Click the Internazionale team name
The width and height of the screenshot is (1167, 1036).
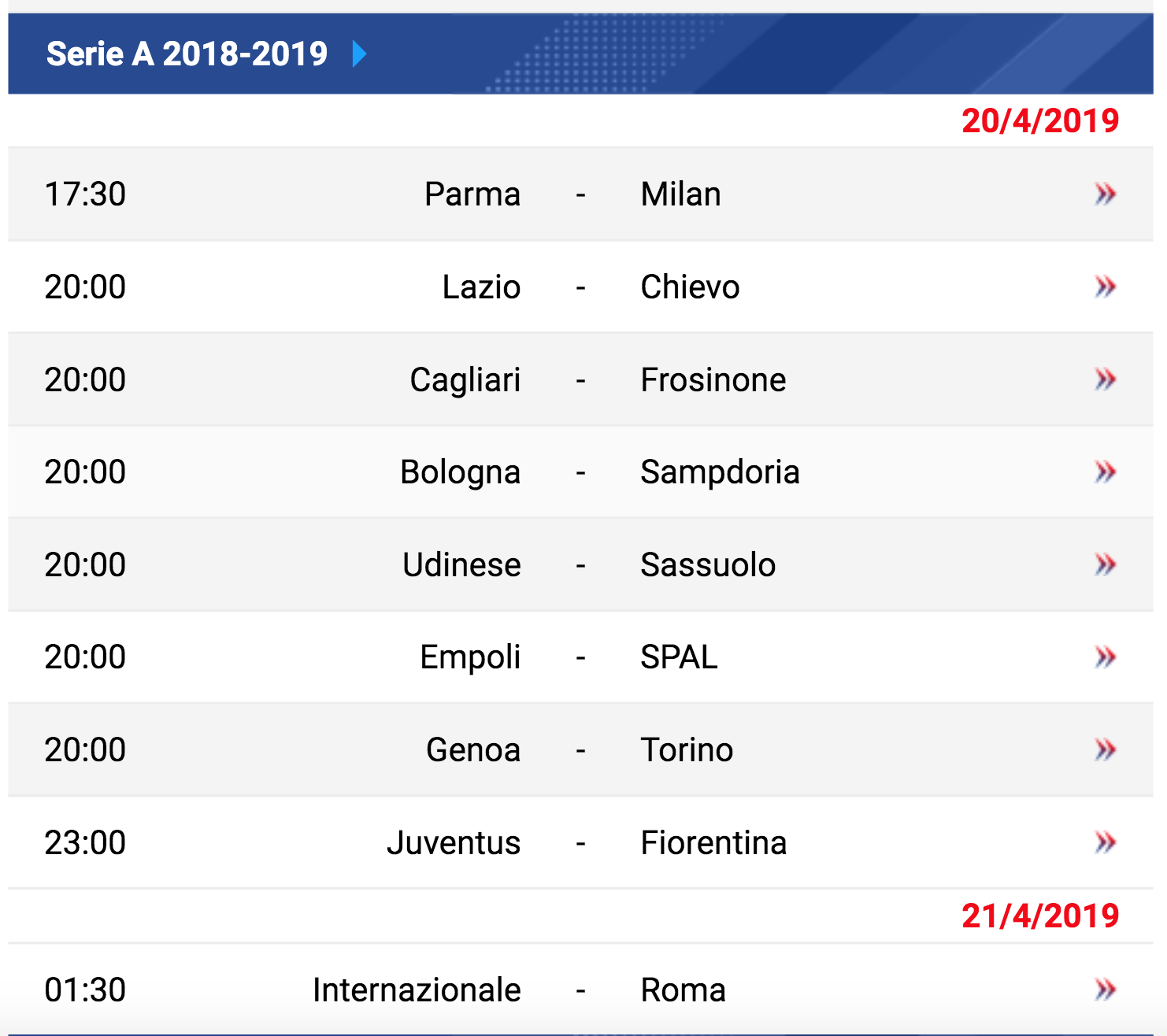[417, 990]
